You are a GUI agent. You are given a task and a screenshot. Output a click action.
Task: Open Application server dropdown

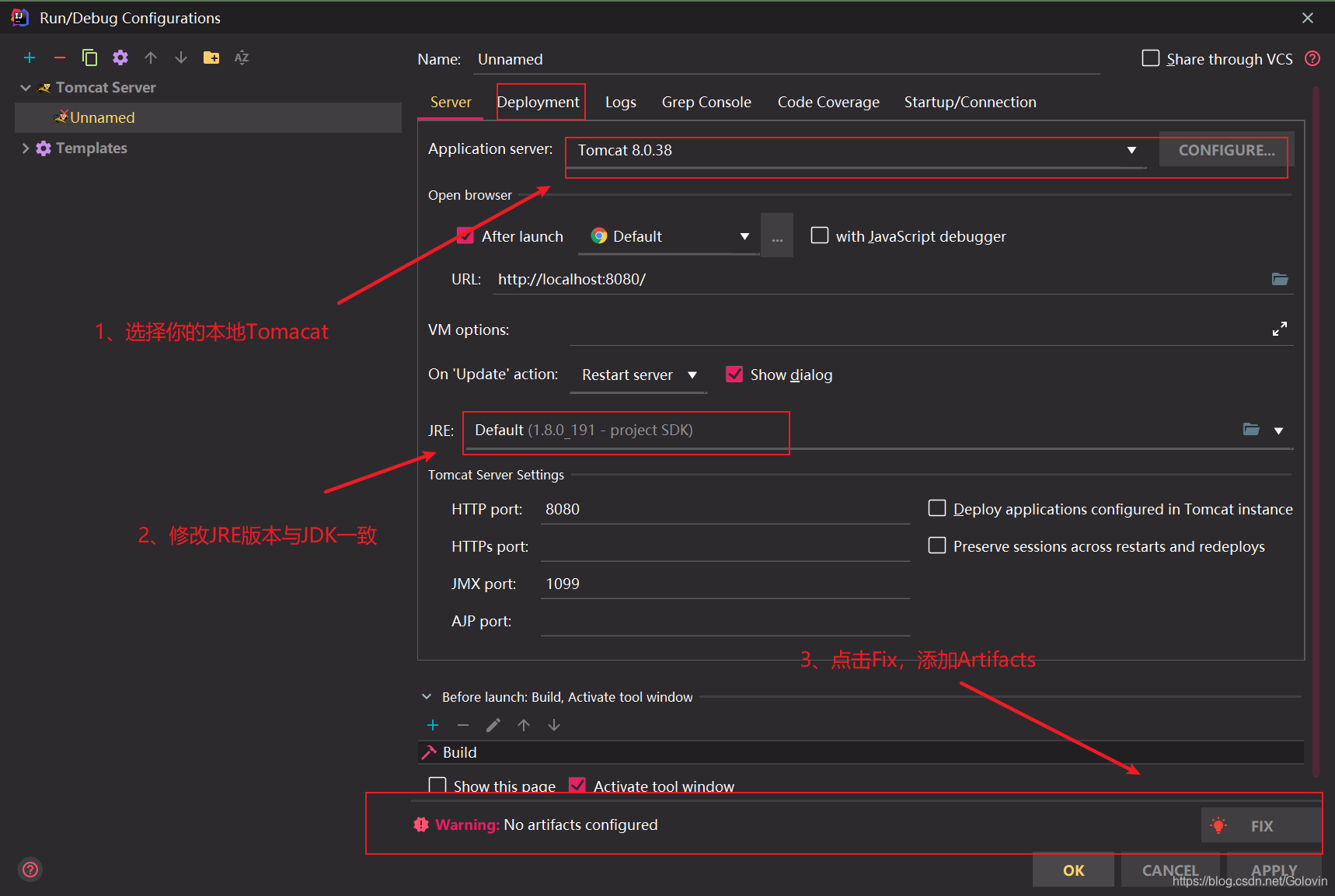pos(1131,150)
